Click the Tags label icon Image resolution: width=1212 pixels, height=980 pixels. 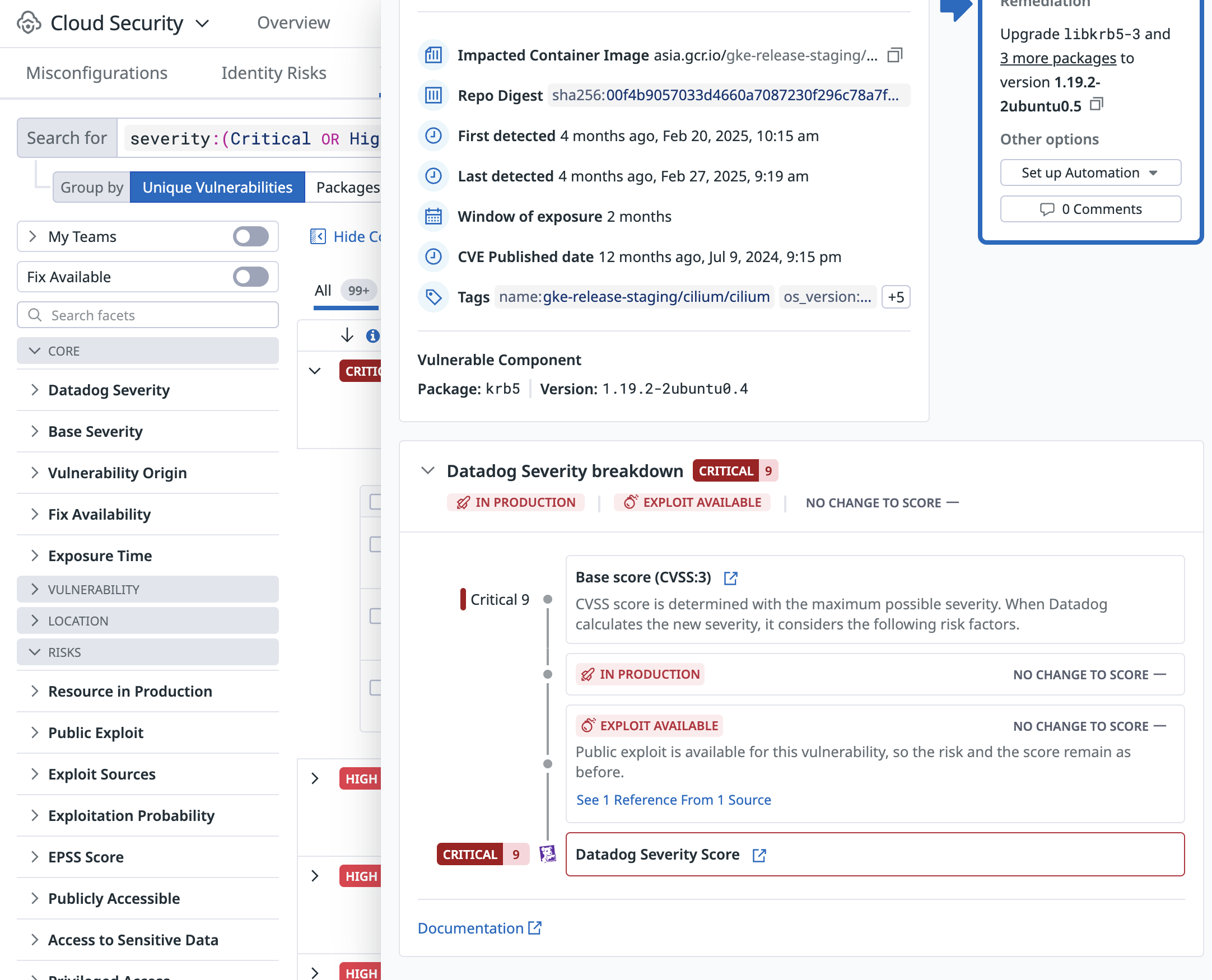point(433,297)
